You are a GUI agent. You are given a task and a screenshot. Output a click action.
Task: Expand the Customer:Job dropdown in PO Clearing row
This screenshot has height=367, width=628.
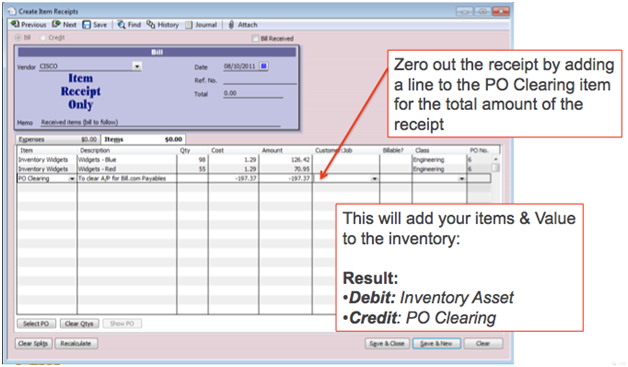pyautogui.click(x=374, y=179)
